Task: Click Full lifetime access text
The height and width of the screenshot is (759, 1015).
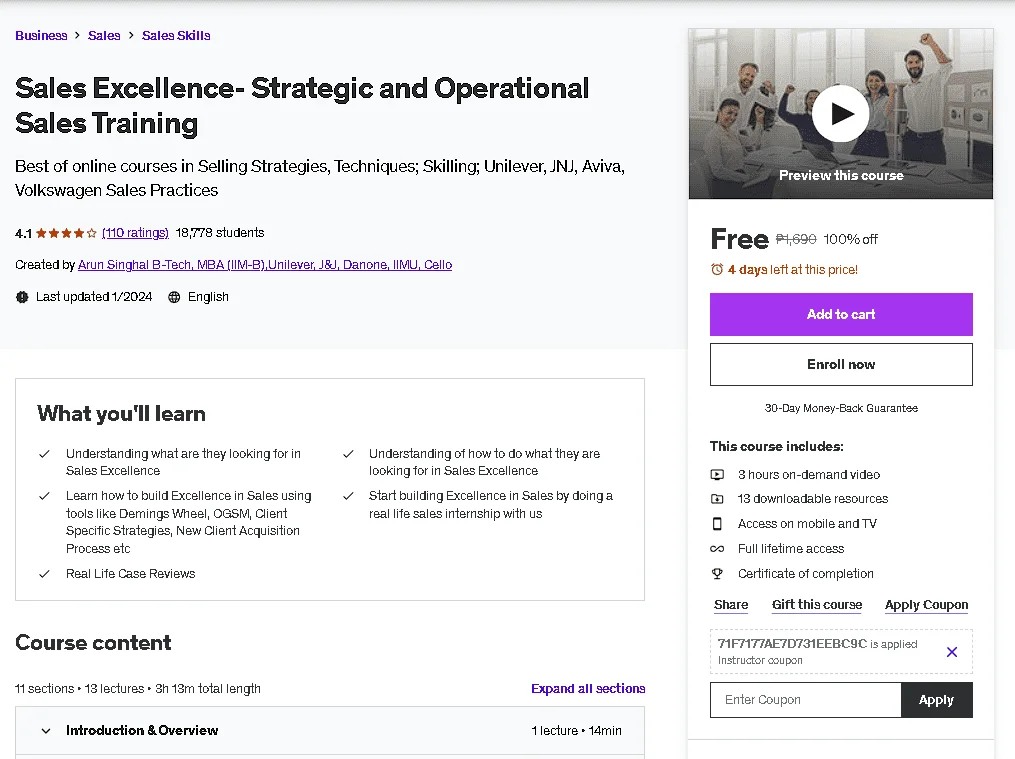Action: [791, 549]
